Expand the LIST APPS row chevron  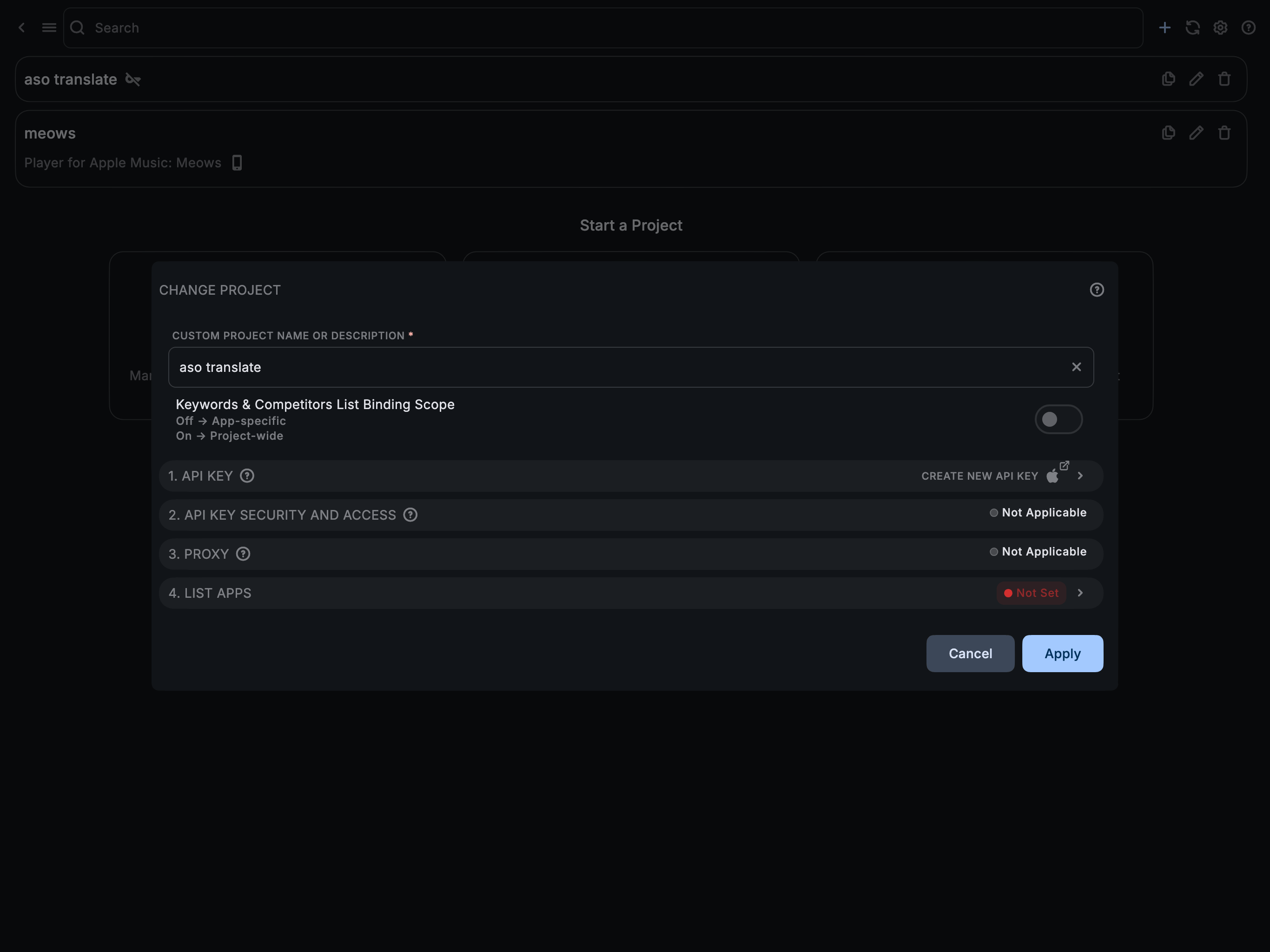[x=1080, y=593]
